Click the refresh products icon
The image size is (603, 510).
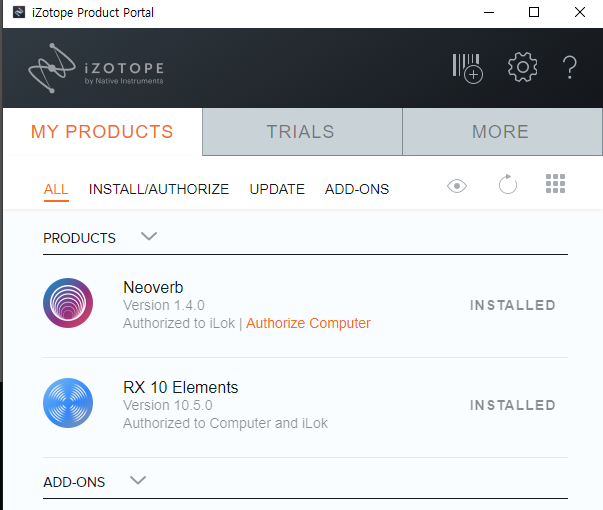[508, 185]
